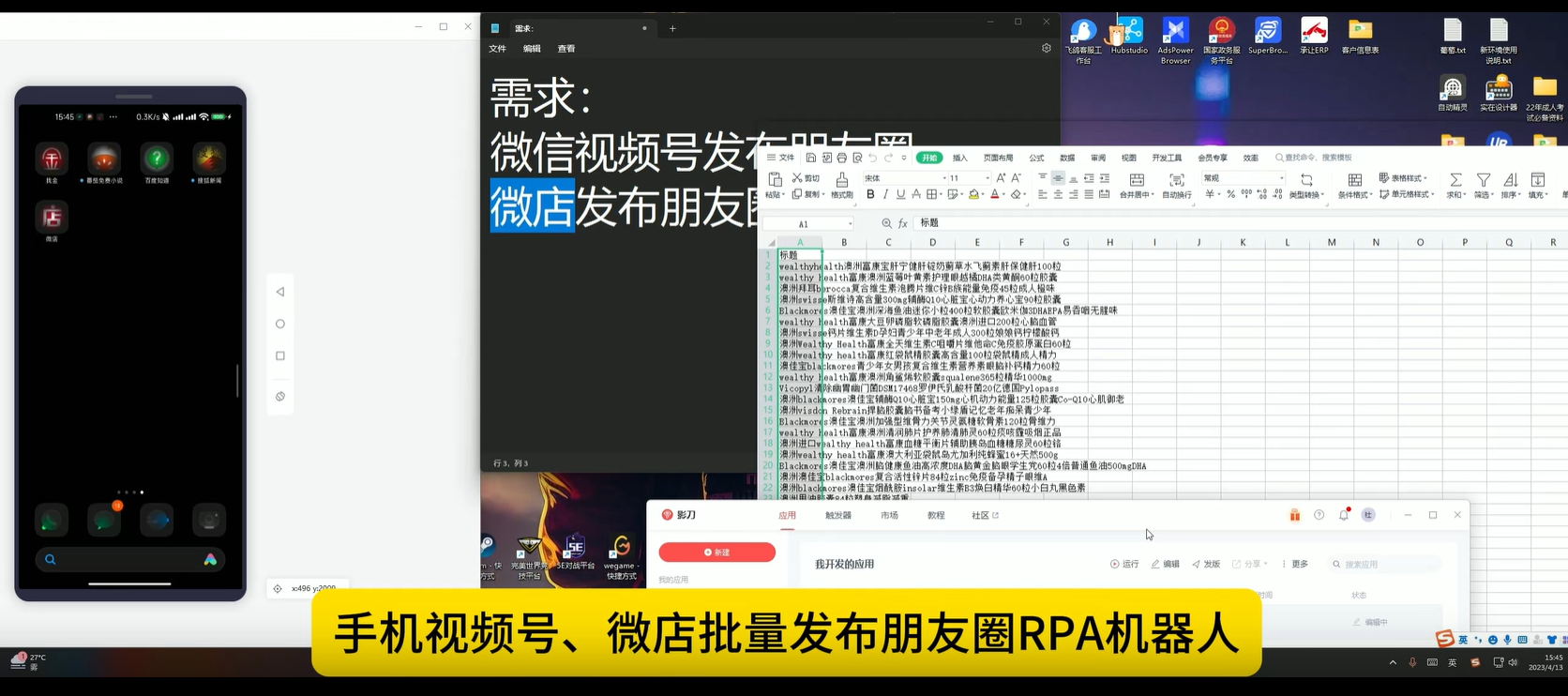This screenshot has width=1568, height=696.
Task: Tap the phone home screen search bar
Action: click(129, 559)
